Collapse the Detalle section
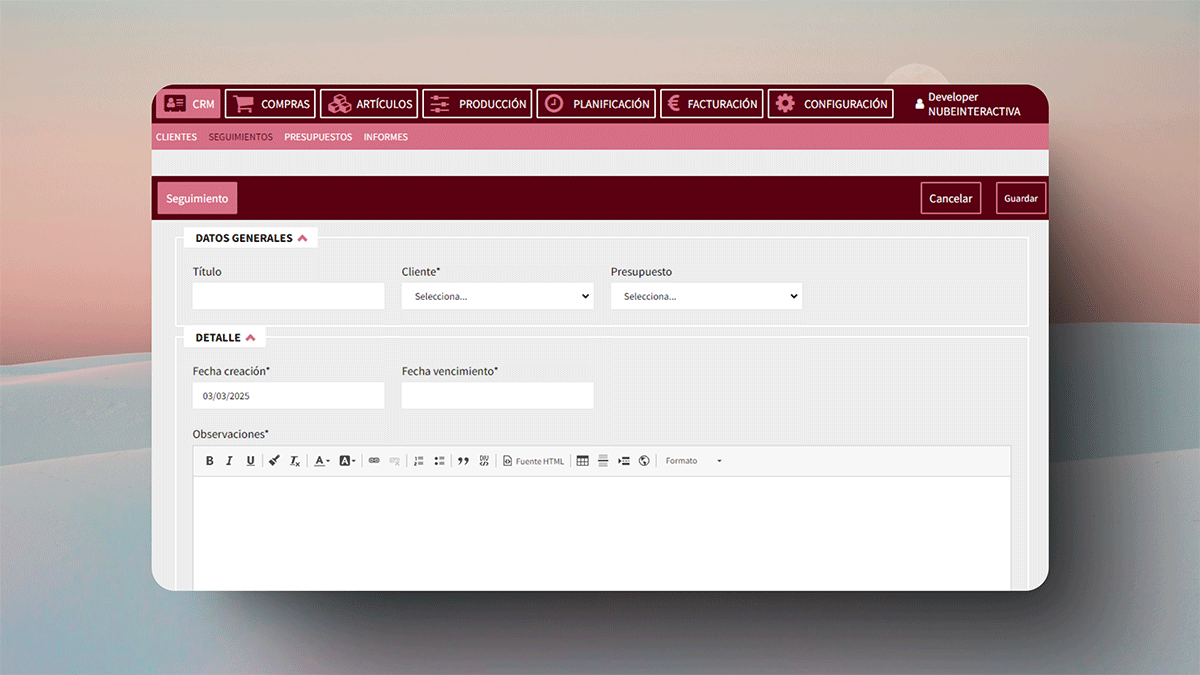1200x675 pixels. (x=225, y=337)
